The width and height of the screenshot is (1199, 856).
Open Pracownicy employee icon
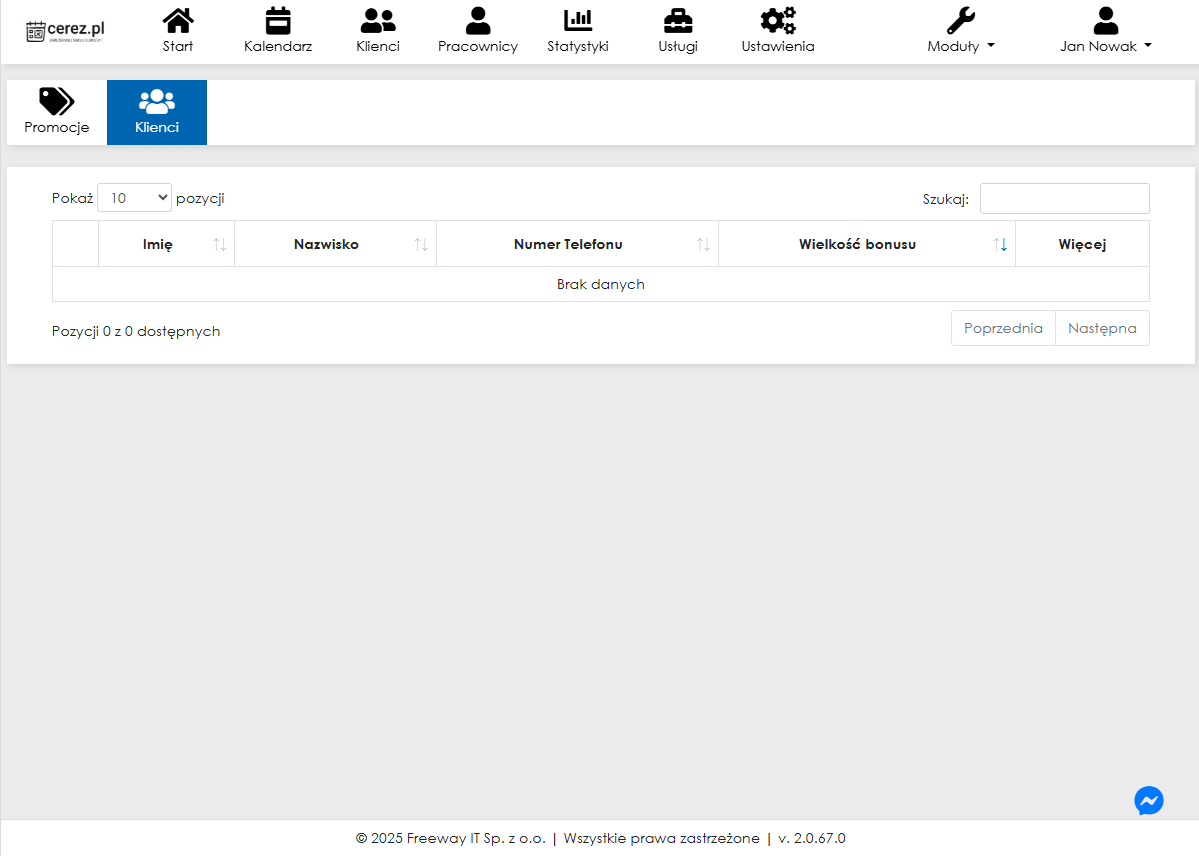click(478, 21)
